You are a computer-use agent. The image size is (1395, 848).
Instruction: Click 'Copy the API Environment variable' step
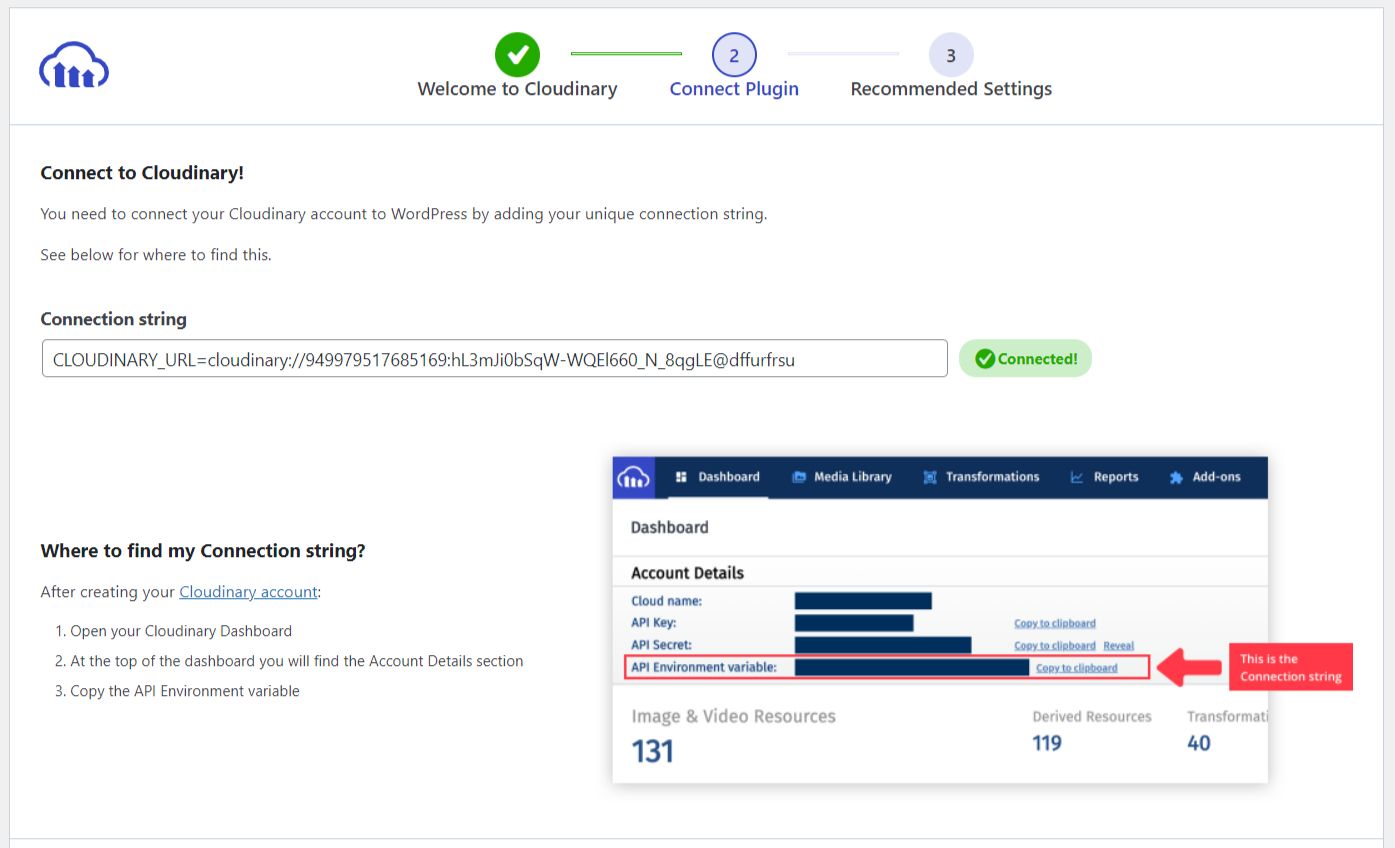[185, 691]
